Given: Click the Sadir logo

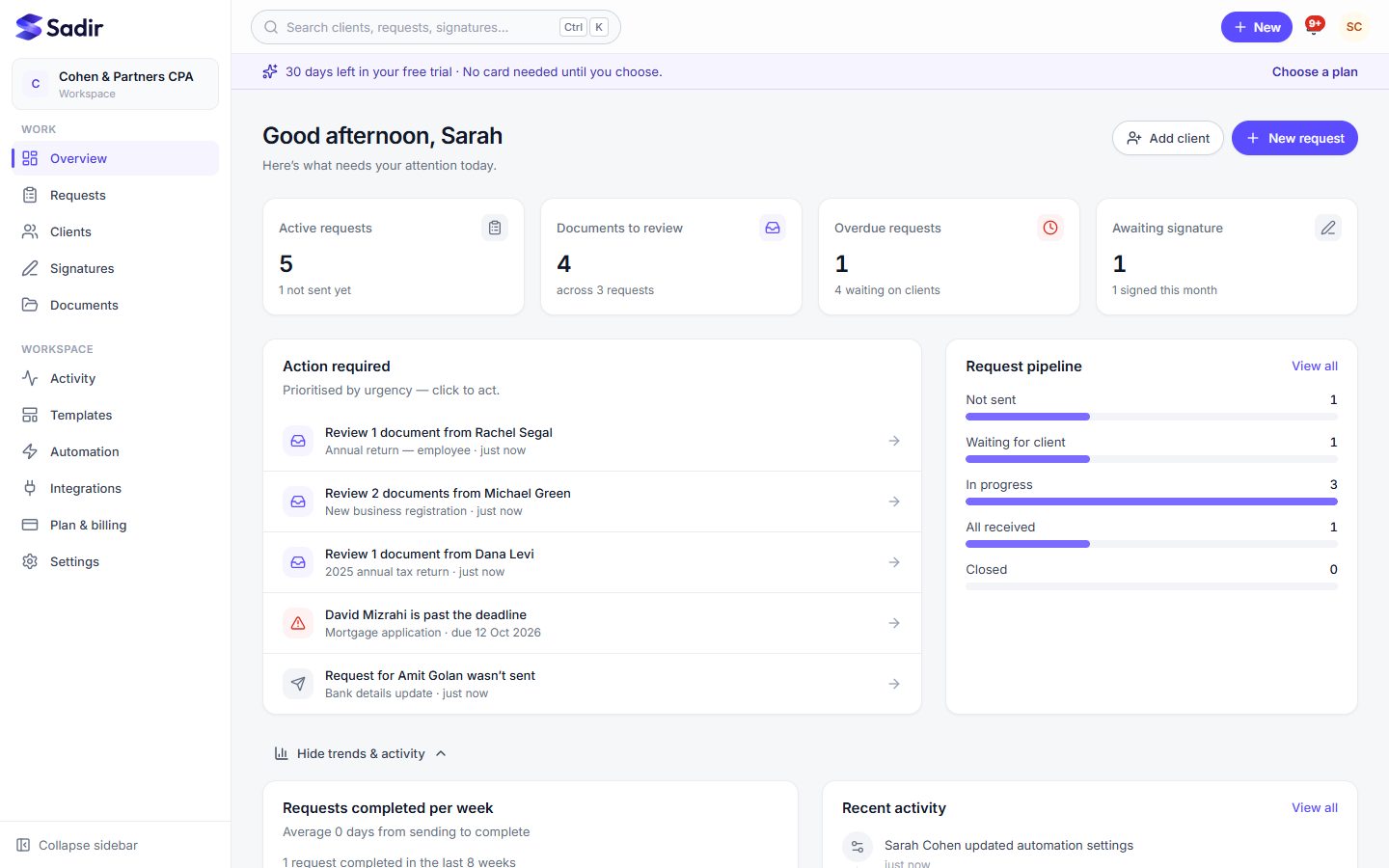Looking at the screenshot, I should (x=59, y=27).
